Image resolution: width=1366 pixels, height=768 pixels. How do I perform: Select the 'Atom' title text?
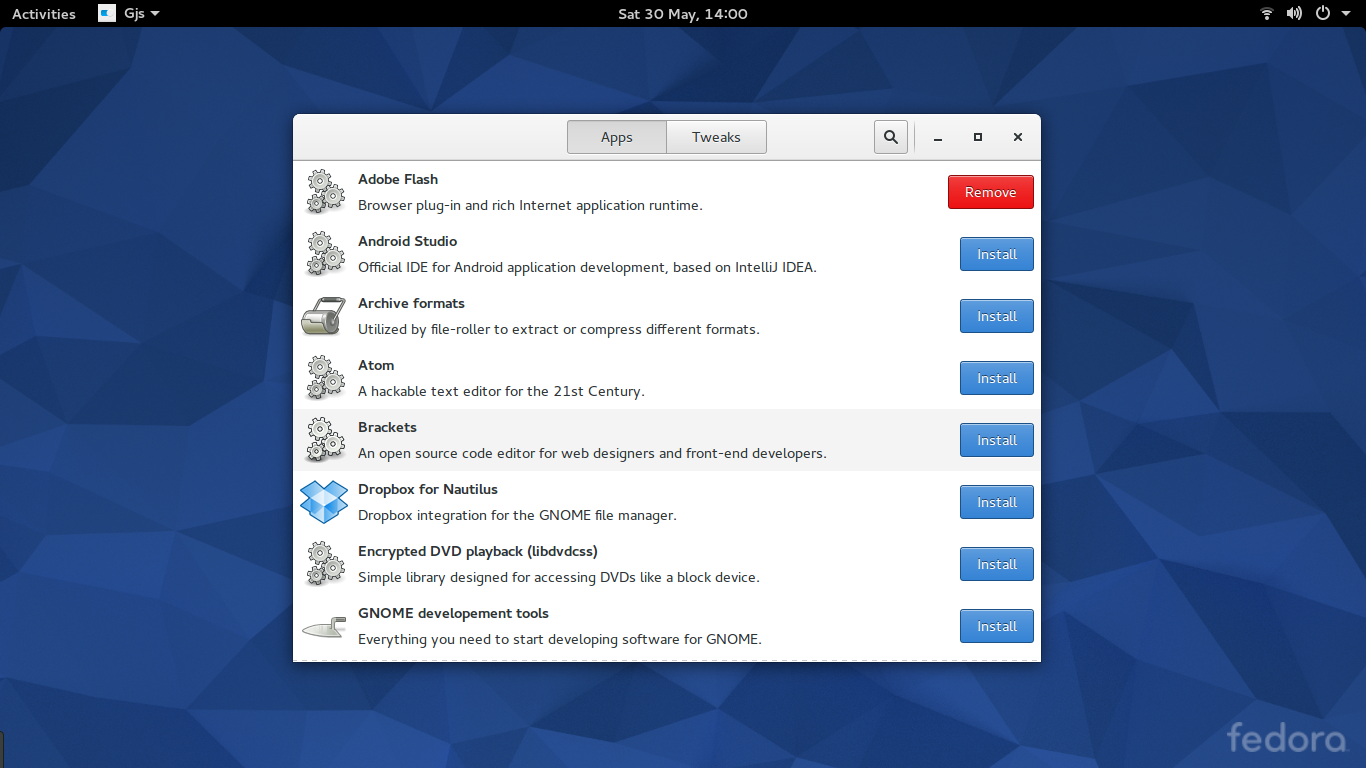376,365
